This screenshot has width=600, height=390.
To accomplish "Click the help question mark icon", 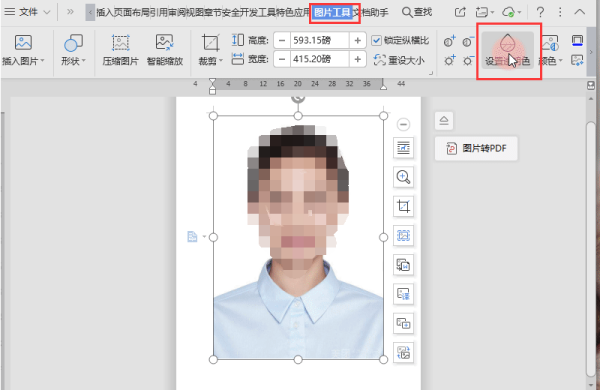I will coord(540,12).
